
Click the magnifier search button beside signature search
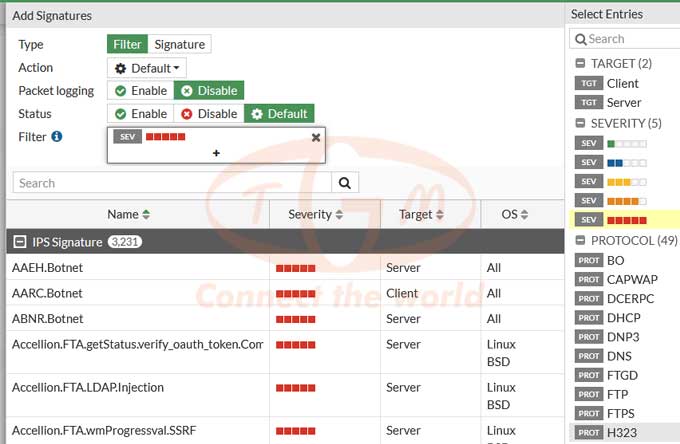345,183
